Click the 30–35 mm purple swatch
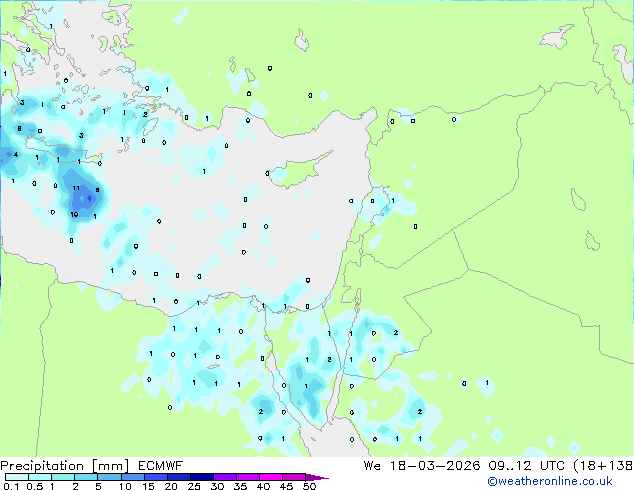634x490 pixels. click(224, 477)
